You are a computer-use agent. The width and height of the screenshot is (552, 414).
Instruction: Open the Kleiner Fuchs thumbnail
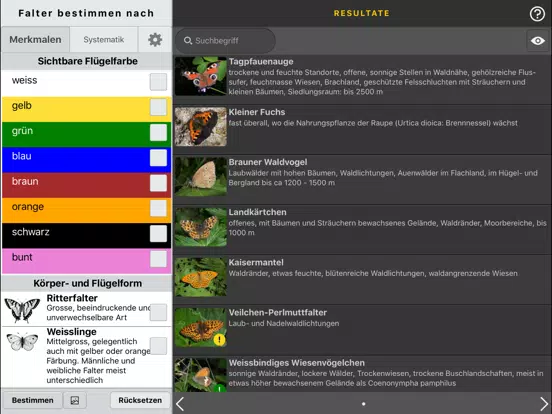click(201, 126)
